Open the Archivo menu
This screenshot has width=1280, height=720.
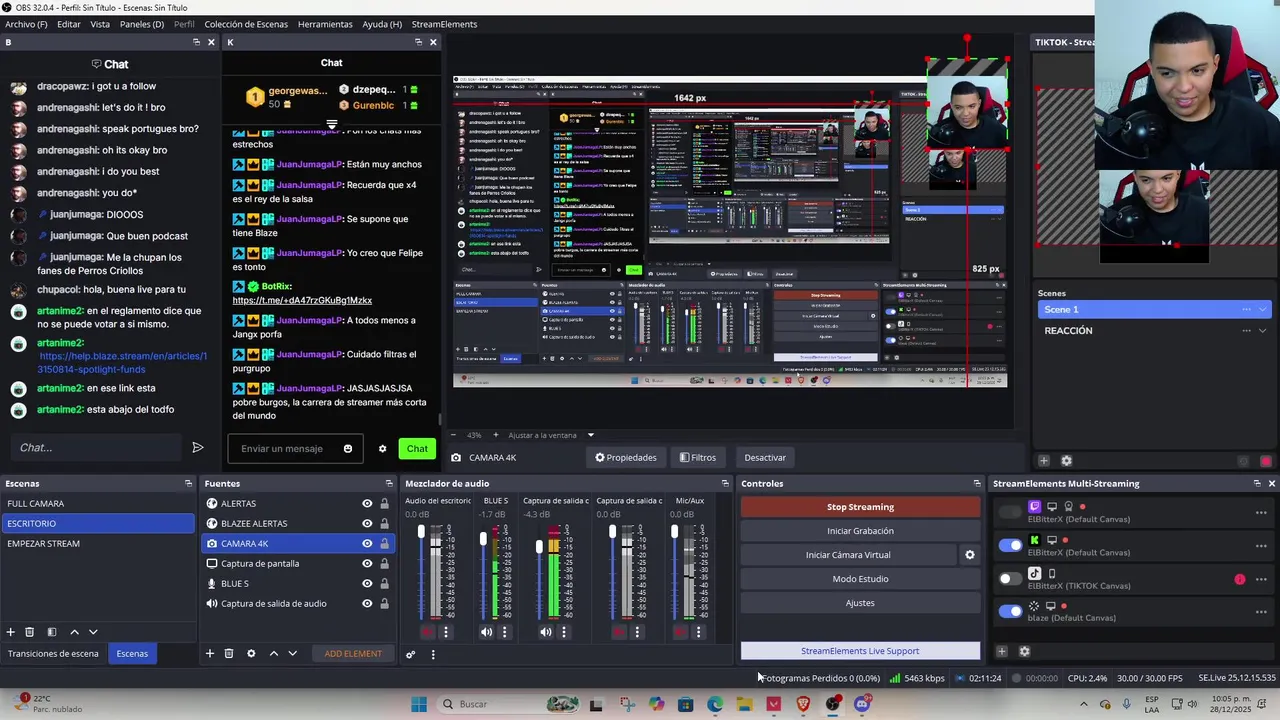[x=26, y=24]
